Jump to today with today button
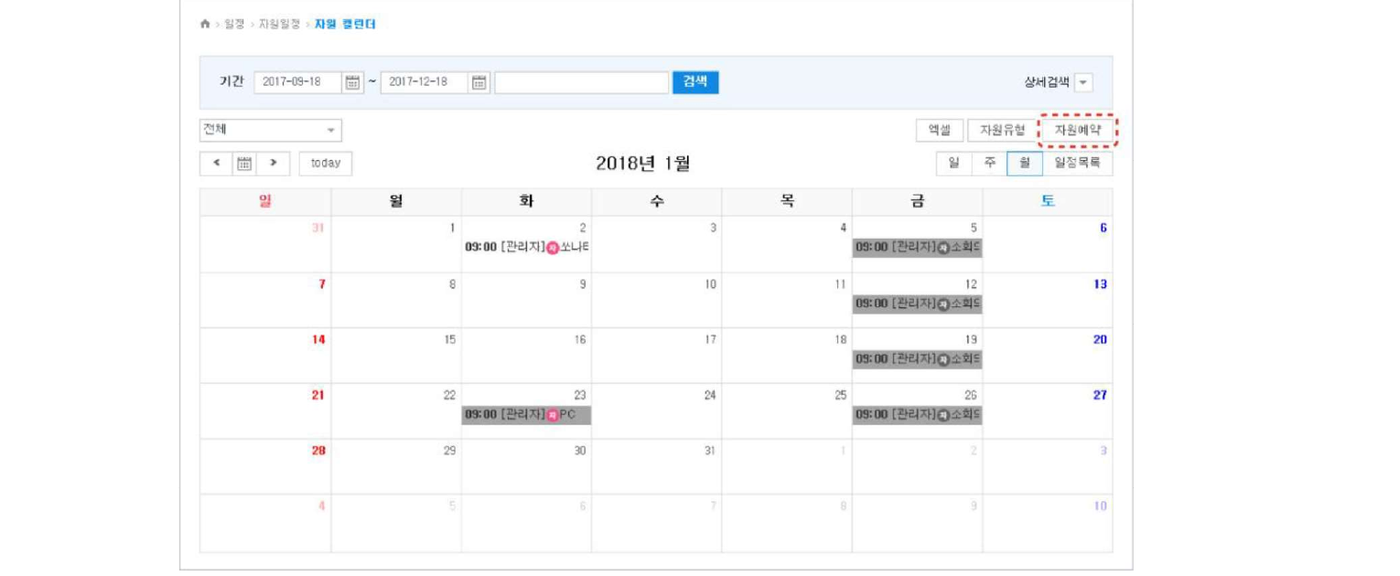Image resolution: width=1400 pixels, height=576 pixels. [326, 163]
